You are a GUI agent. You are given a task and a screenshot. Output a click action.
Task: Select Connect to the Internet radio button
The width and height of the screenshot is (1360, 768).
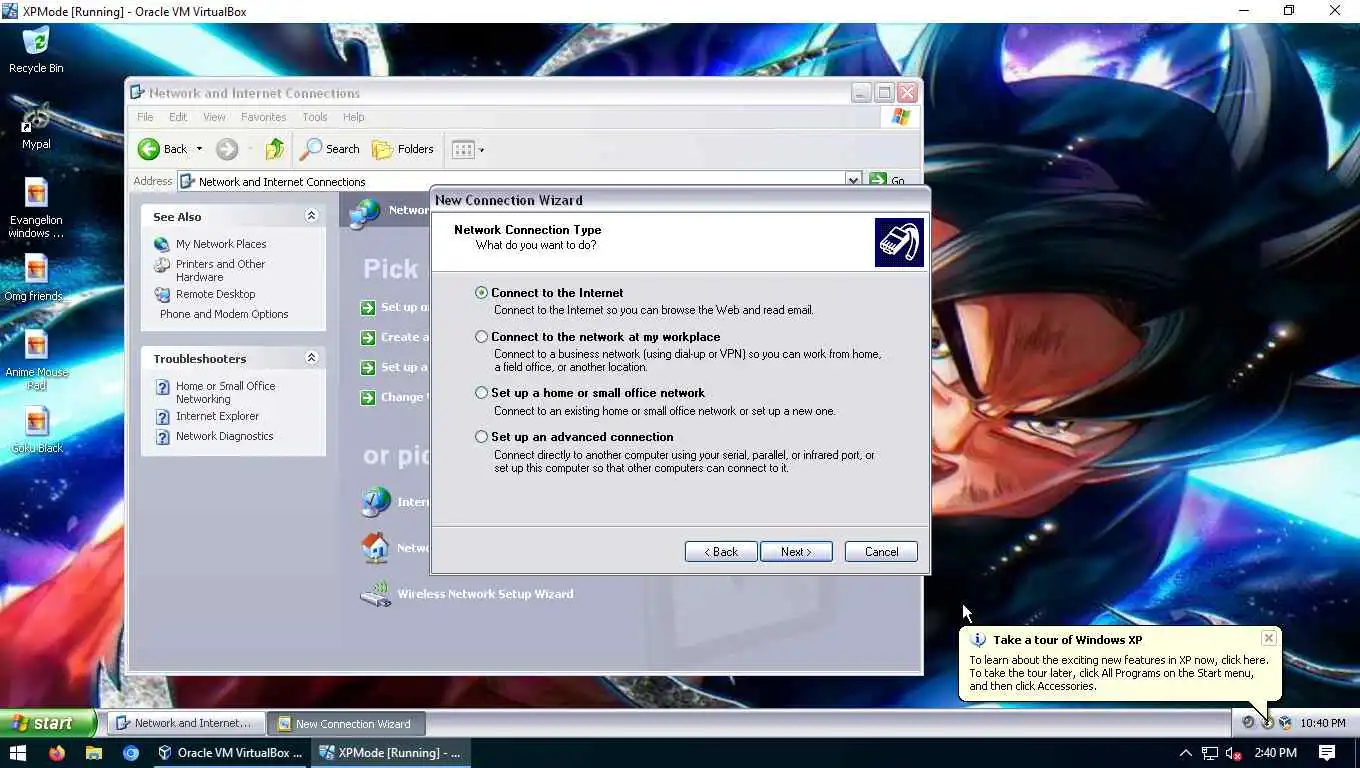482,293
